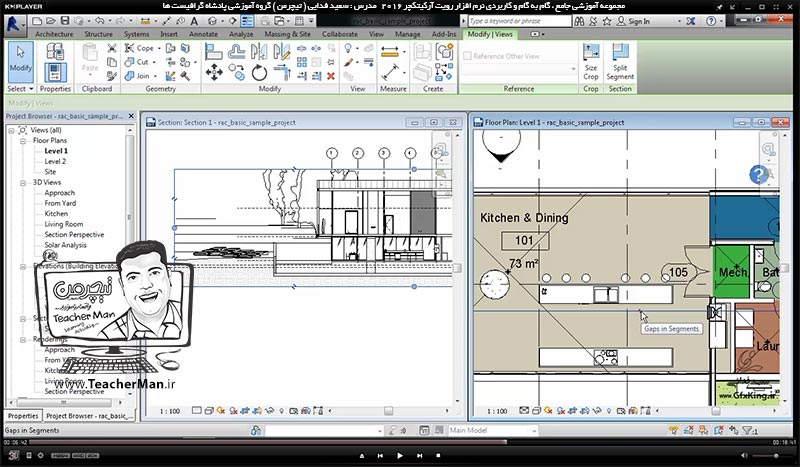Image resolution: width=800 pixels, height=467 pixels.
Task: Select the Offset tool in Modify panel
Action: (x=236, y=52)
